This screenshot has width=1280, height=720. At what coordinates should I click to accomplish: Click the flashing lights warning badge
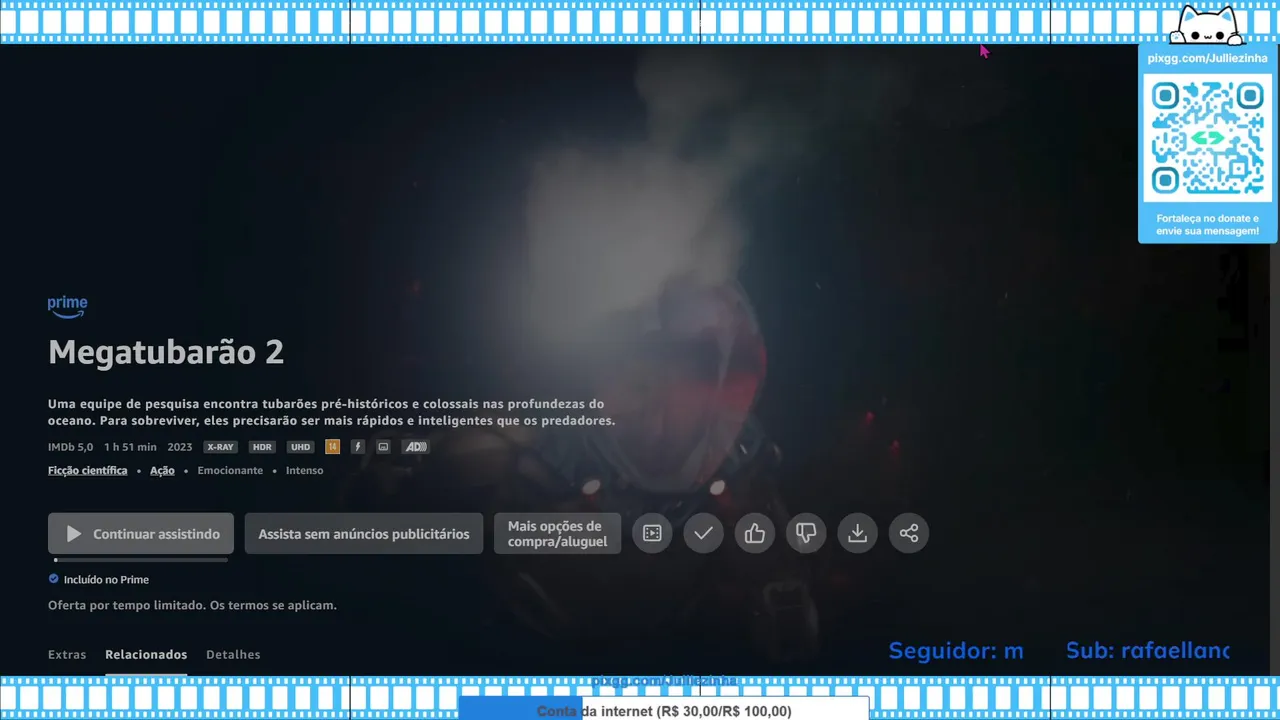(x=358, y=447)
